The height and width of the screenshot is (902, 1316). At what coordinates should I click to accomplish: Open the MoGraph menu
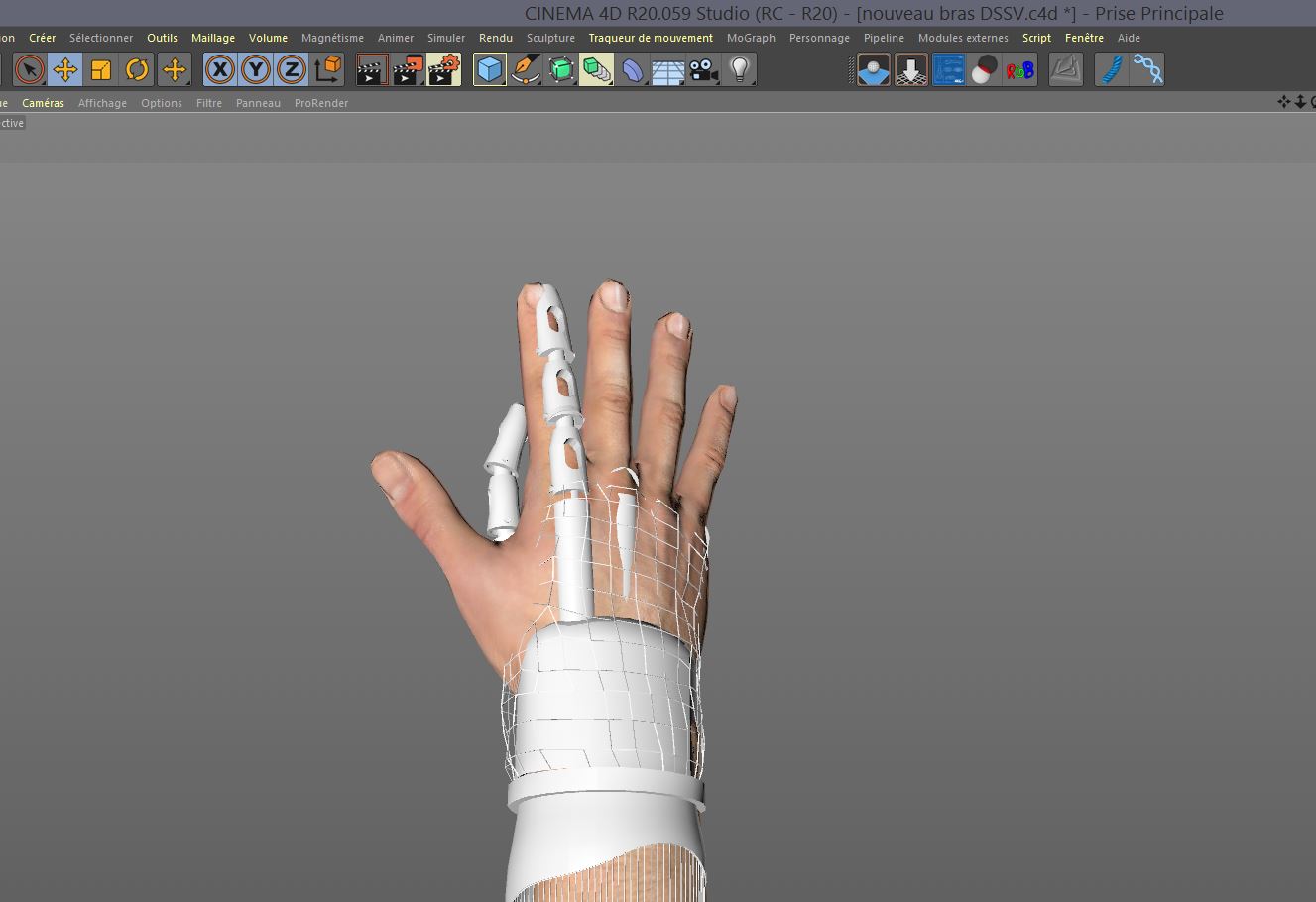tap(751, 38)
